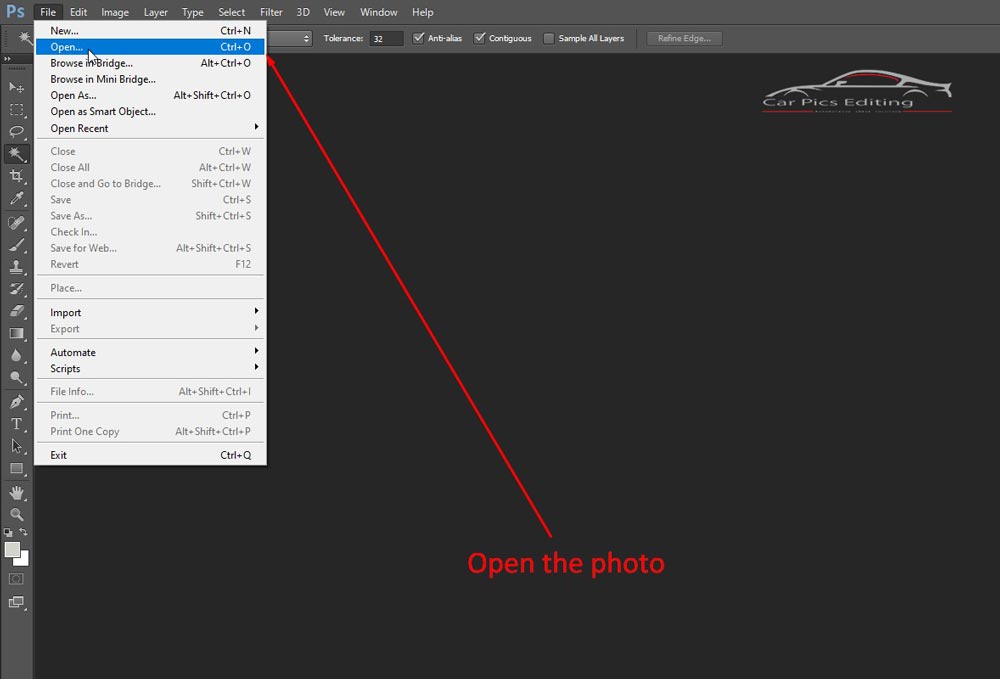Open the sample size dropdown arrows

tap(306, 38)
